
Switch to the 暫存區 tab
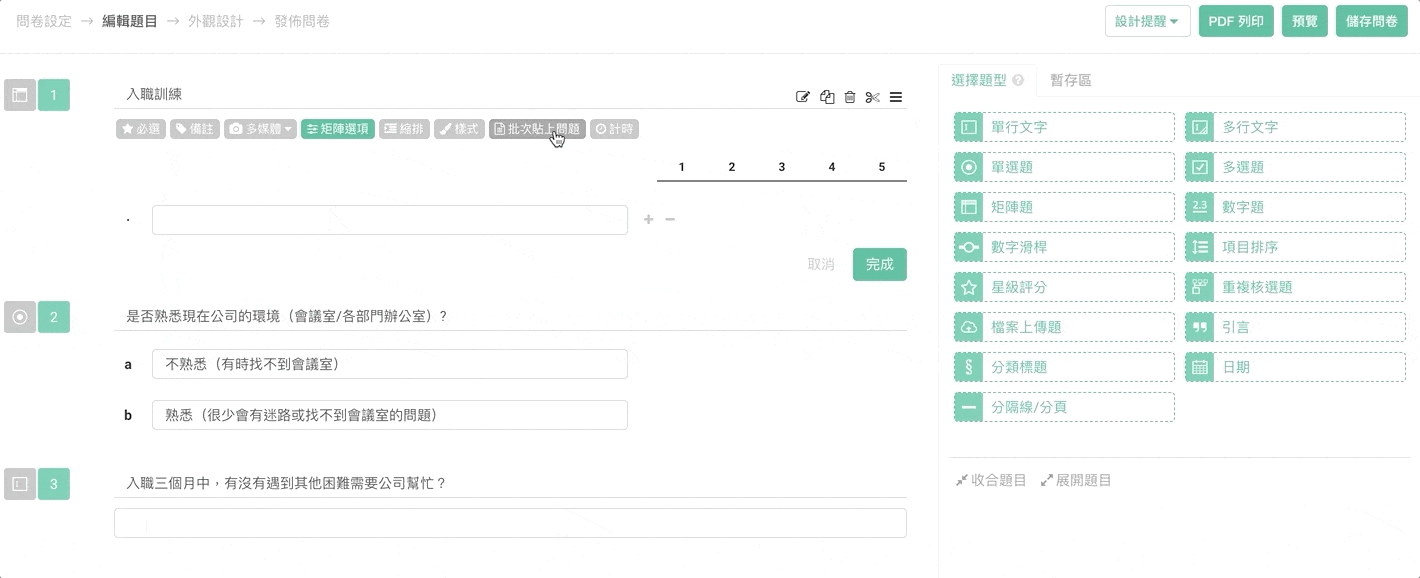click(1071, 80)
